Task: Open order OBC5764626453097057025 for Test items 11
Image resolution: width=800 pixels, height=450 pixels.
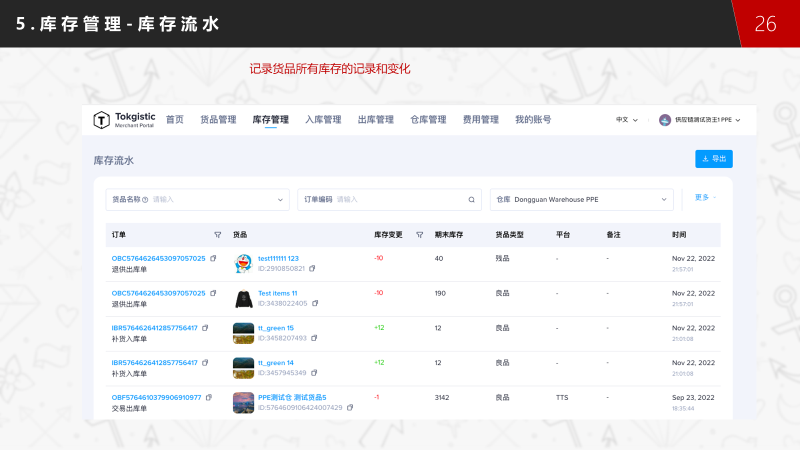Action: [x=158, y=293]
